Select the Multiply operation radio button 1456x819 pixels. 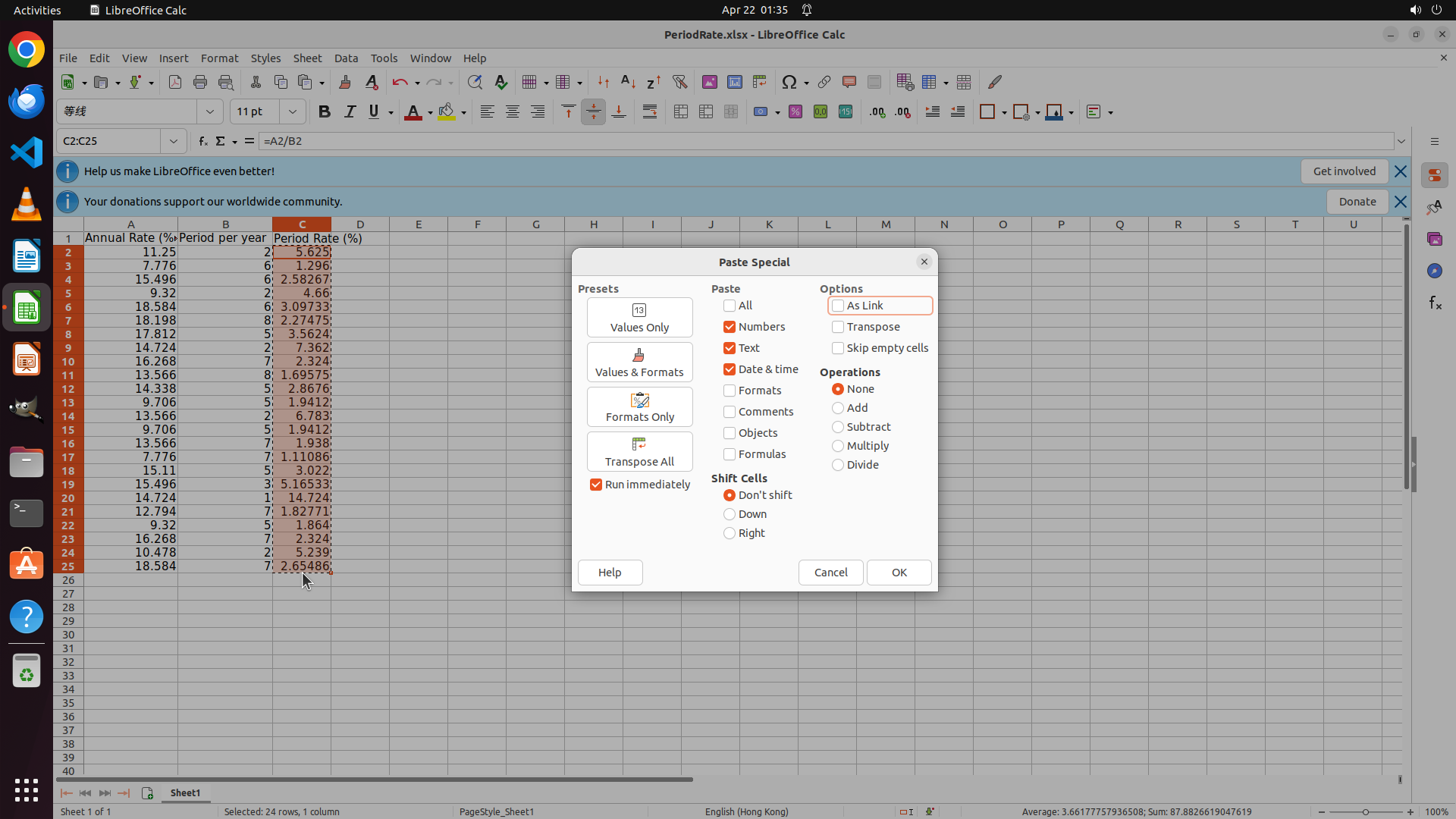(838, 446)
